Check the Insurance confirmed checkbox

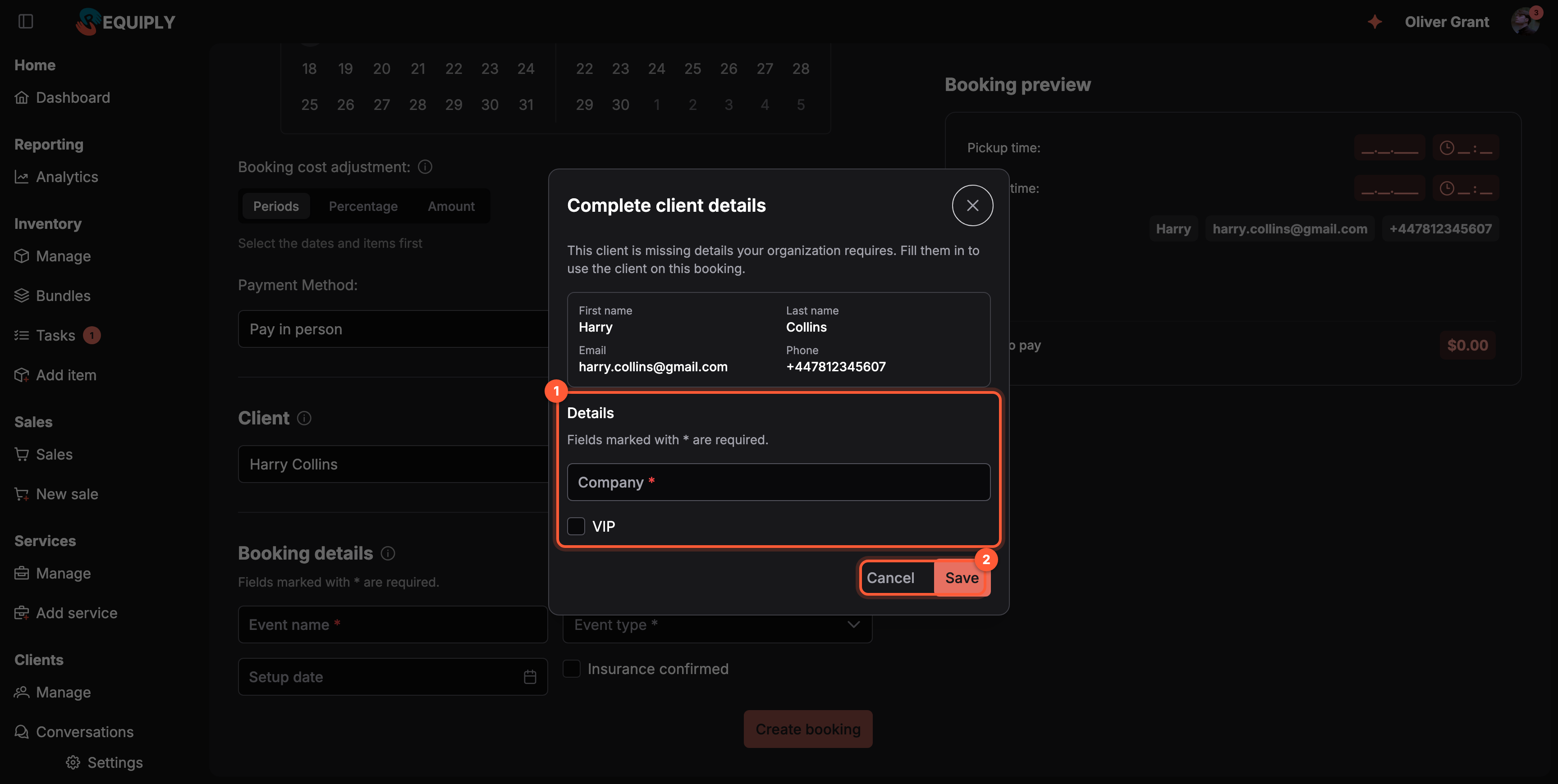point(572,669)
